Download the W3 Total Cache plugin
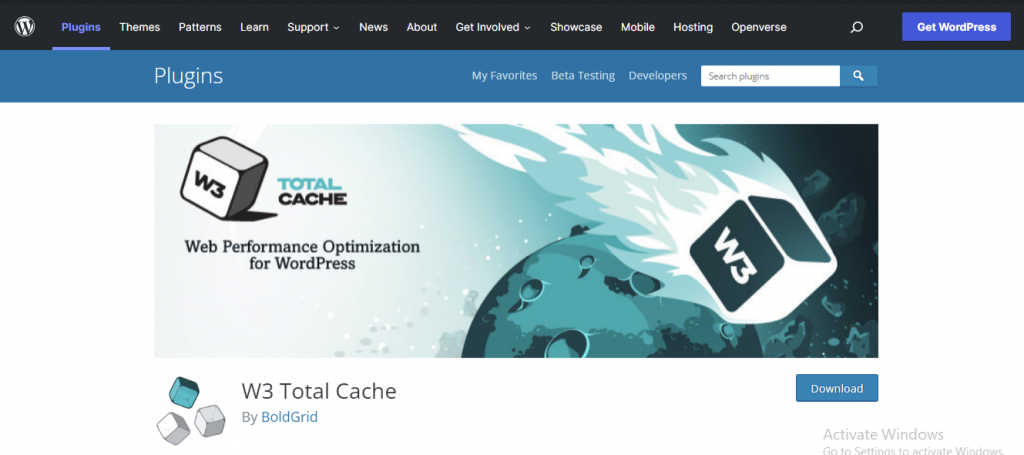 (837, 388)
